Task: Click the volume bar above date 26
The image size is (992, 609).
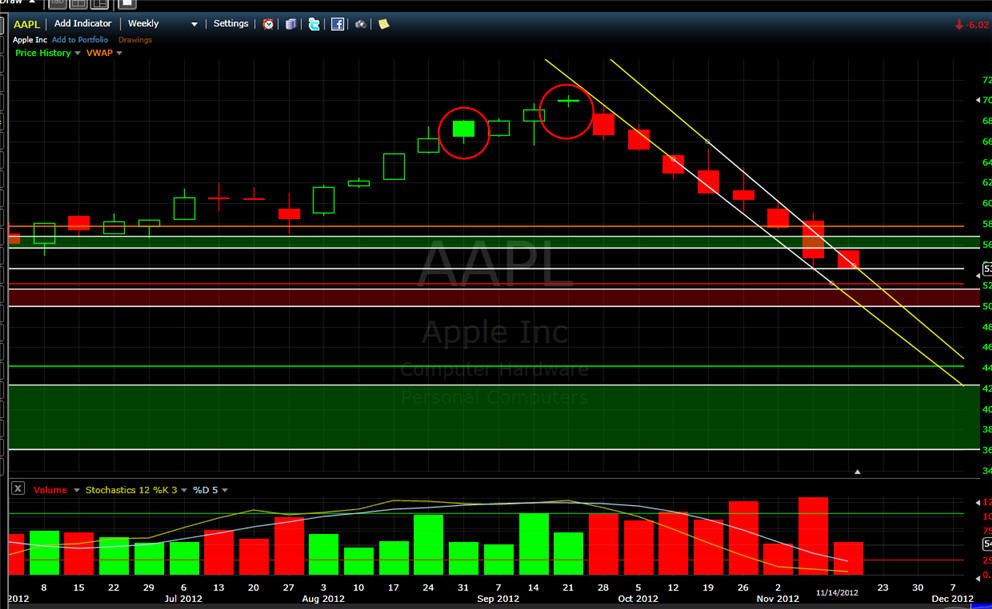Action: (743, 538)
